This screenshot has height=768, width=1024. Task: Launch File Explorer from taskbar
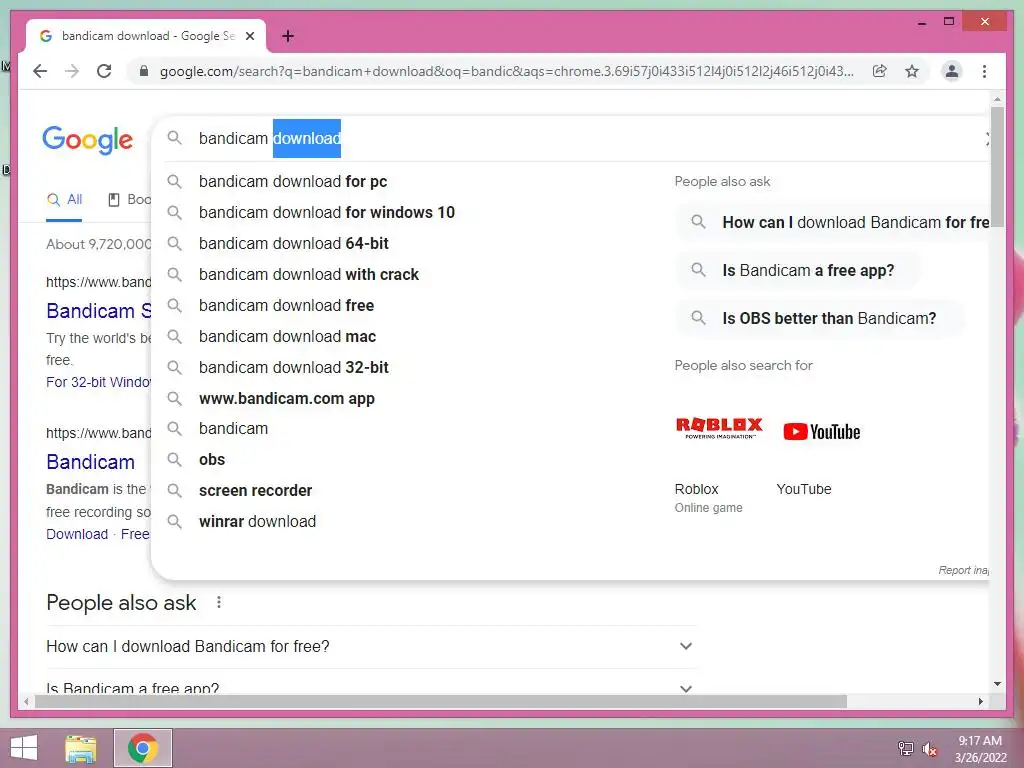coord(81,748)
